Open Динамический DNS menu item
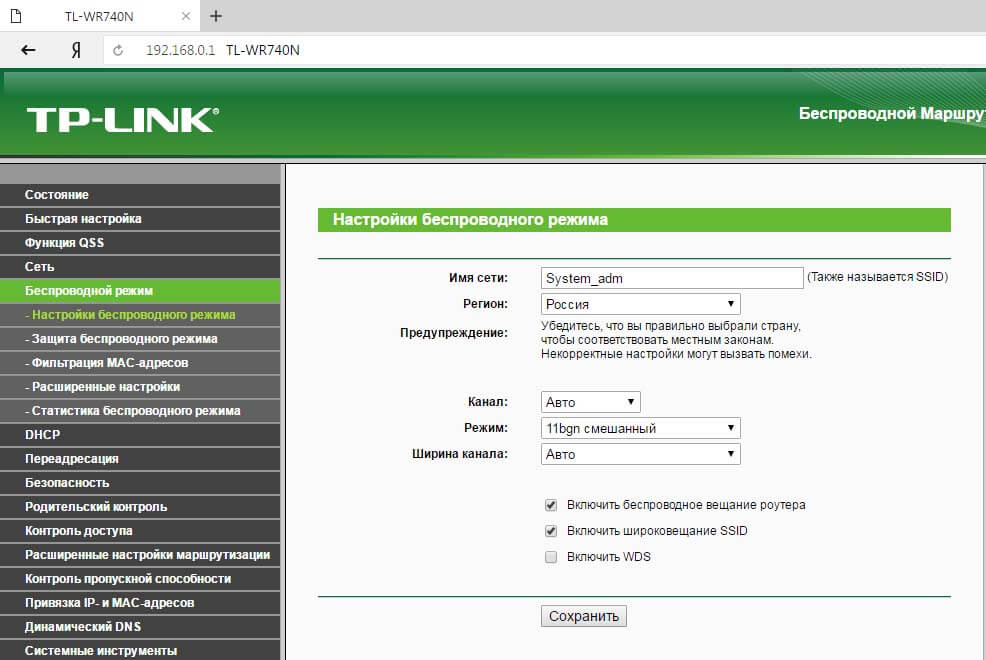The width and height of the screenshot is (986, 660). pyautogui.click(x=140, y=627)
